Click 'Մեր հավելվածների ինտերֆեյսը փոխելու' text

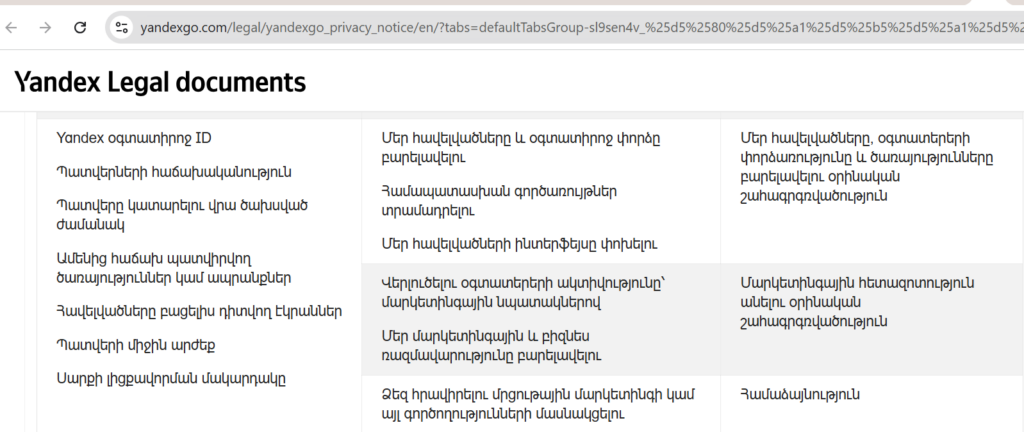pyautogui.click(x=519, y=243)
